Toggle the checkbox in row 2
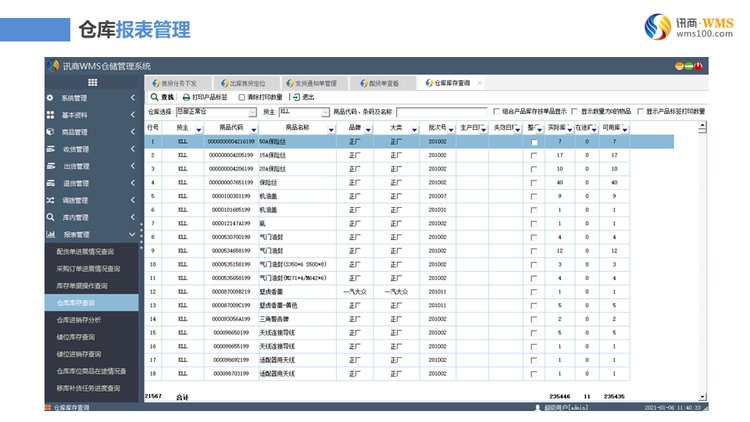 (x=534, y=155)
